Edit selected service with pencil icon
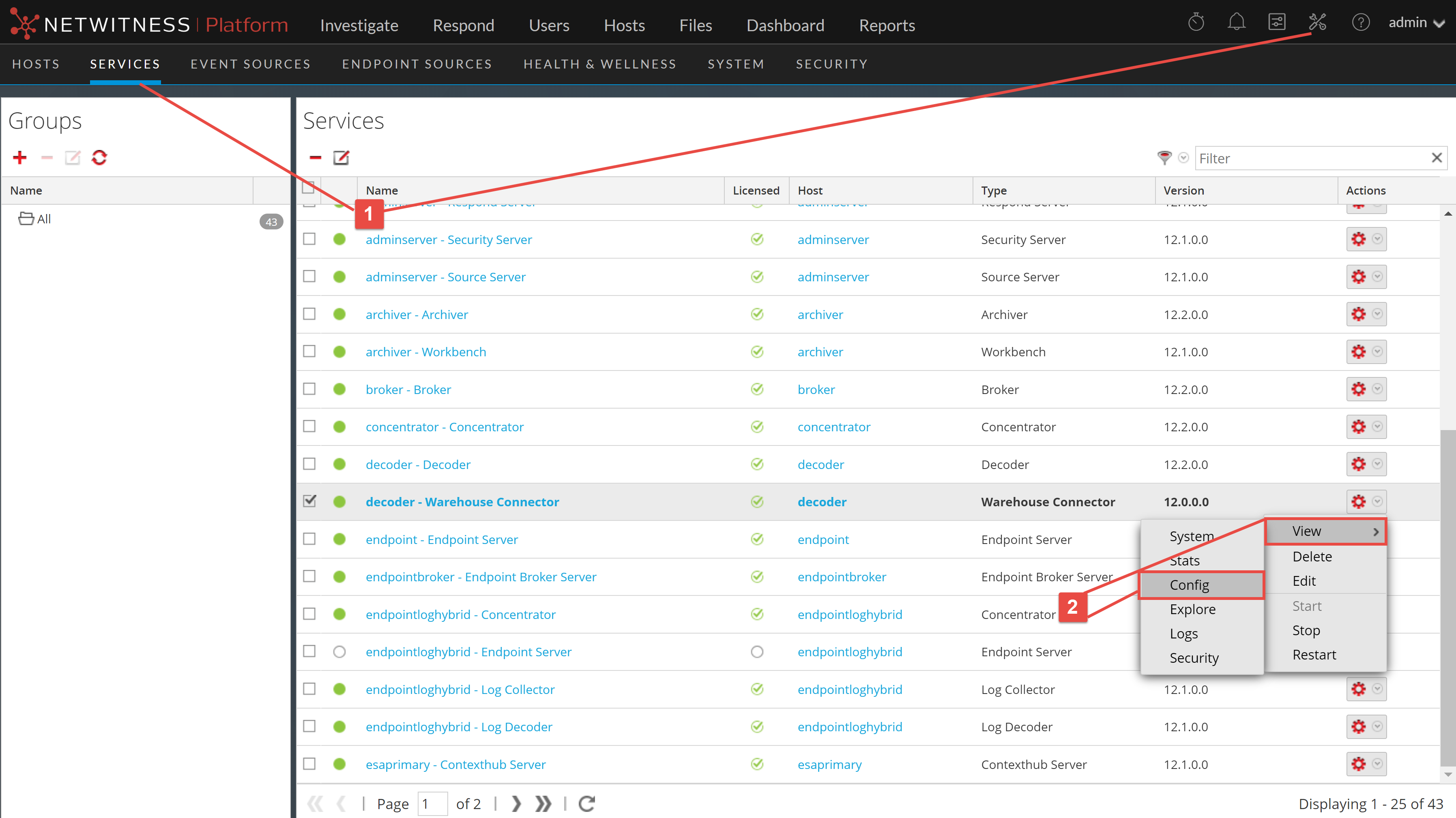 (x=341, y=158)
